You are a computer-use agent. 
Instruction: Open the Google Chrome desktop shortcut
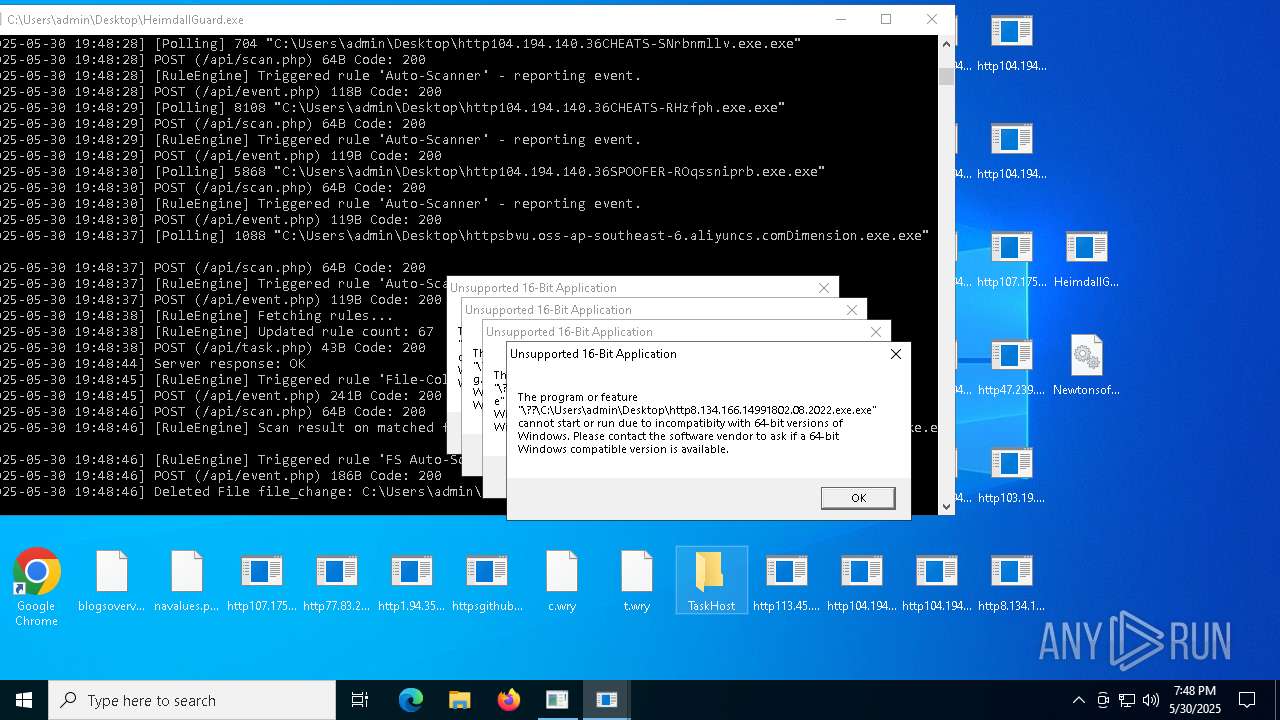(x=36, y=587)
